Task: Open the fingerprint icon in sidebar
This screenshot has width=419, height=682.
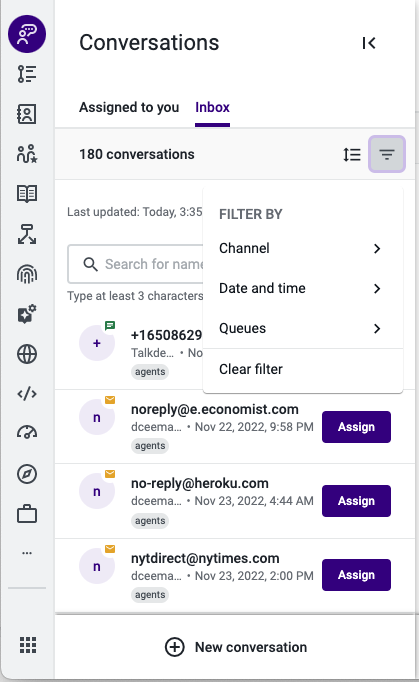Action: click(27, 274)
